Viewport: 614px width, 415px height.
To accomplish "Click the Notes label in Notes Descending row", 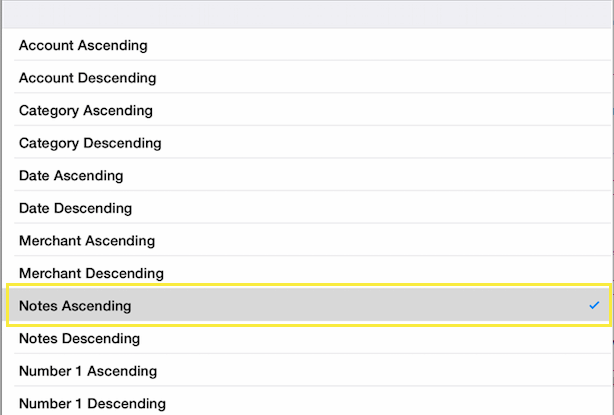I will tap(38, 338).
